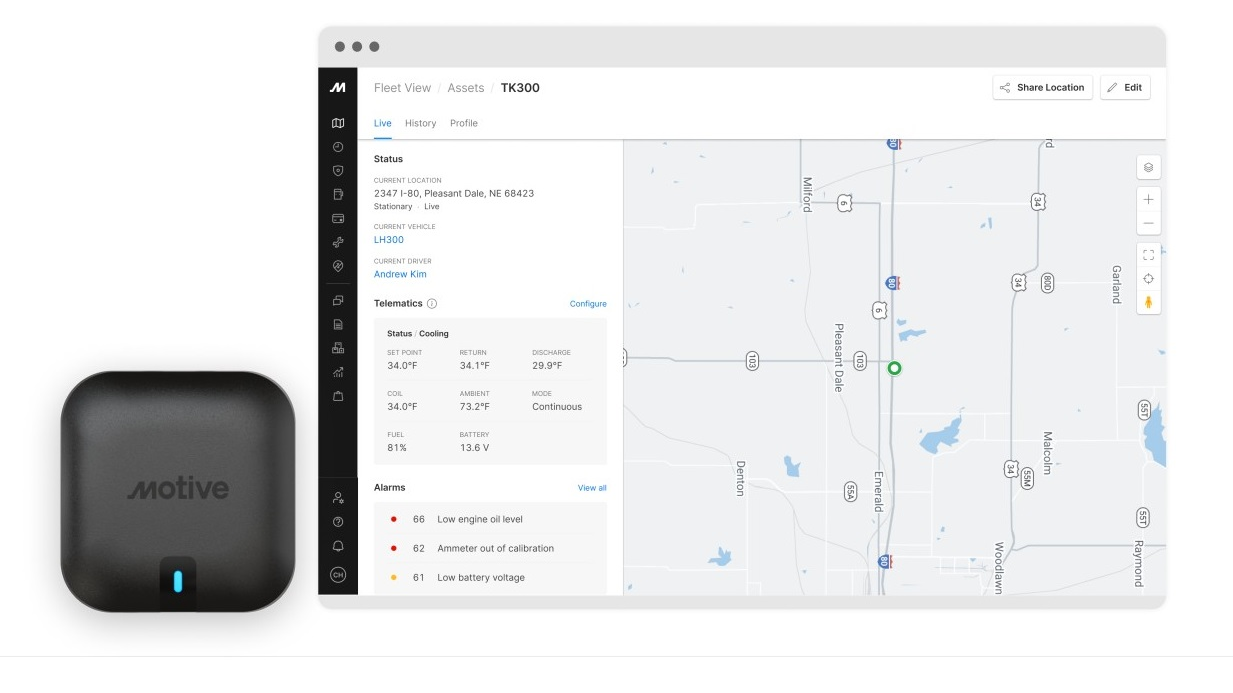
Task: Click Configure in the Telematics section
Action: pos(589,303)
